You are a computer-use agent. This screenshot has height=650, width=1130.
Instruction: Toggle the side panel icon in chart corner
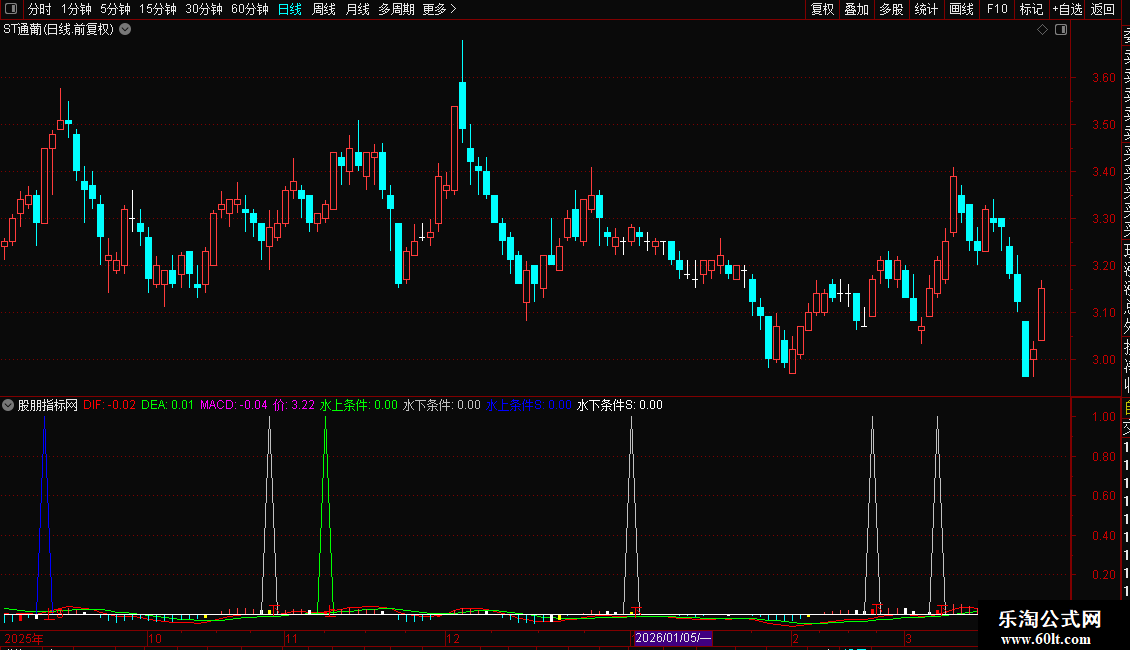click(1061, 30)
